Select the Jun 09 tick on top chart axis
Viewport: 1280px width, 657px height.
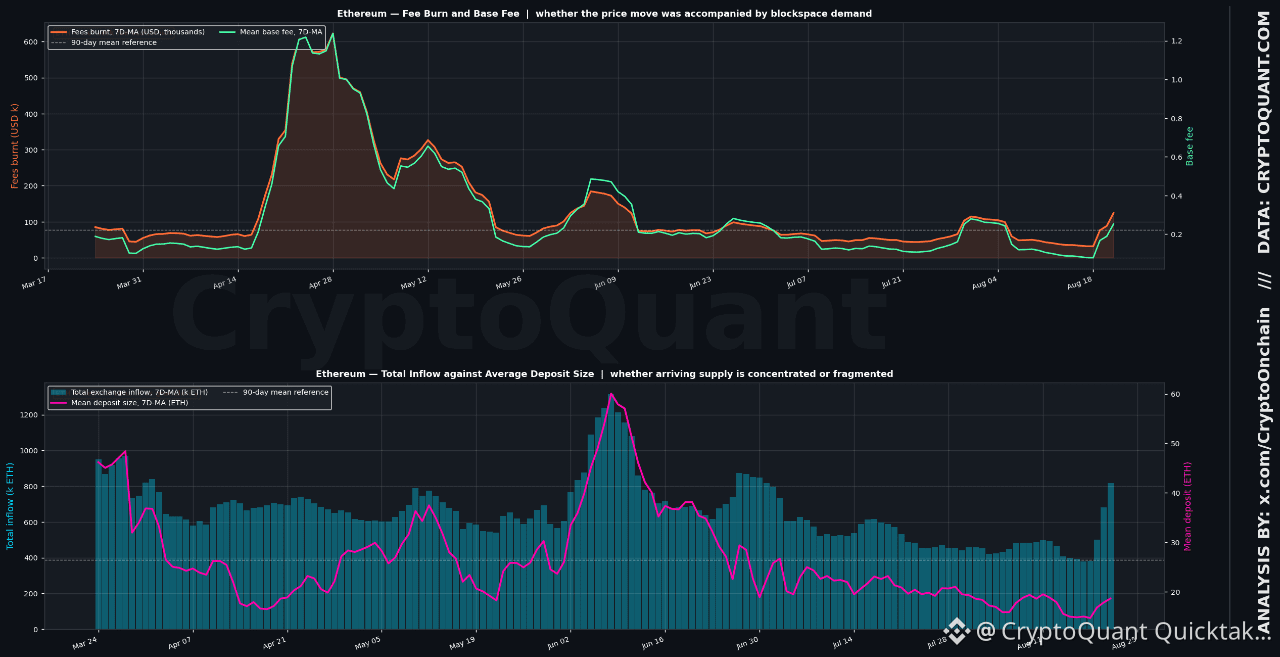(x=605, y=283)
